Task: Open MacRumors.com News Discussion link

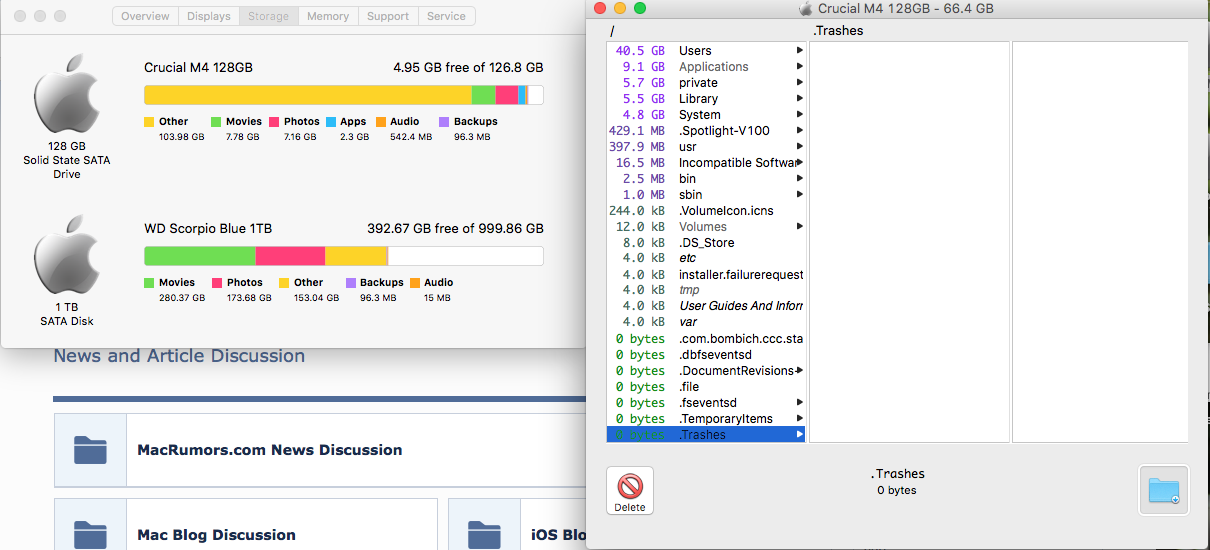Action: point(269,450)
